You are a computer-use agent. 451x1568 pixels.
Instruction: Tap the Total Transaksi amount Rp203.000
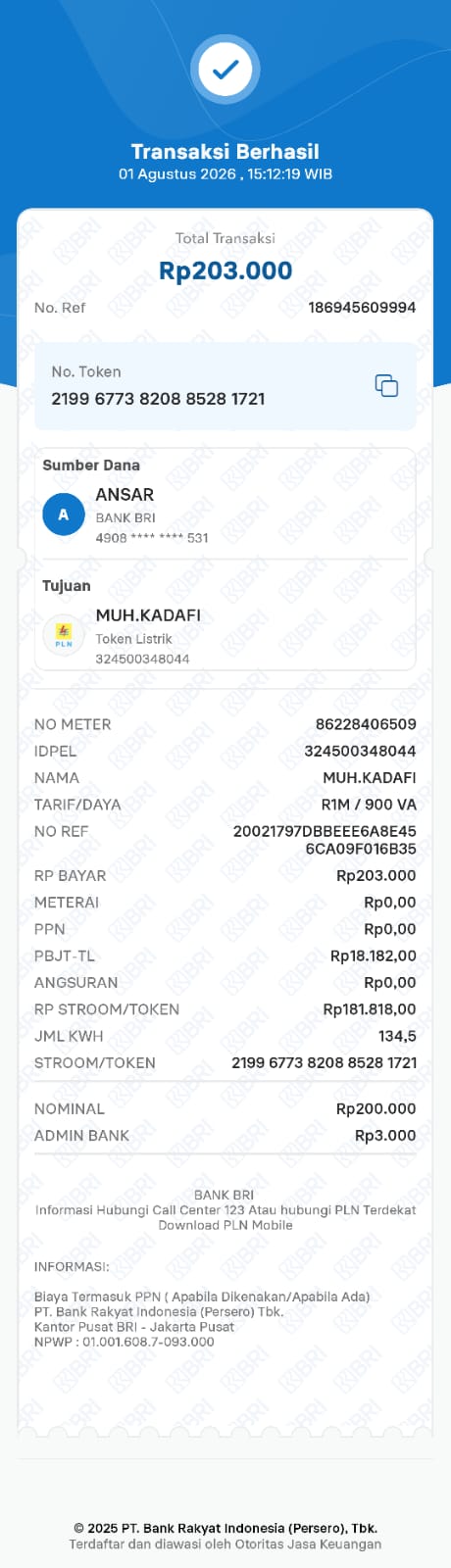pyautogui.click(x=225, y=270)
